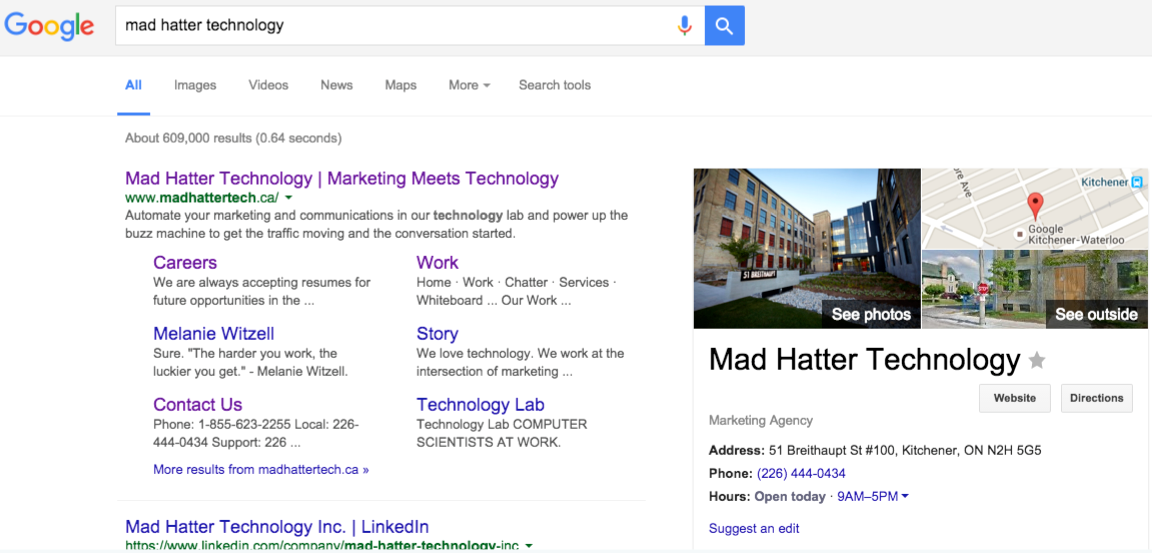Open See photos building thumbnail
This screenshot has height=553, width=1152.
click(x=807, y=248)
